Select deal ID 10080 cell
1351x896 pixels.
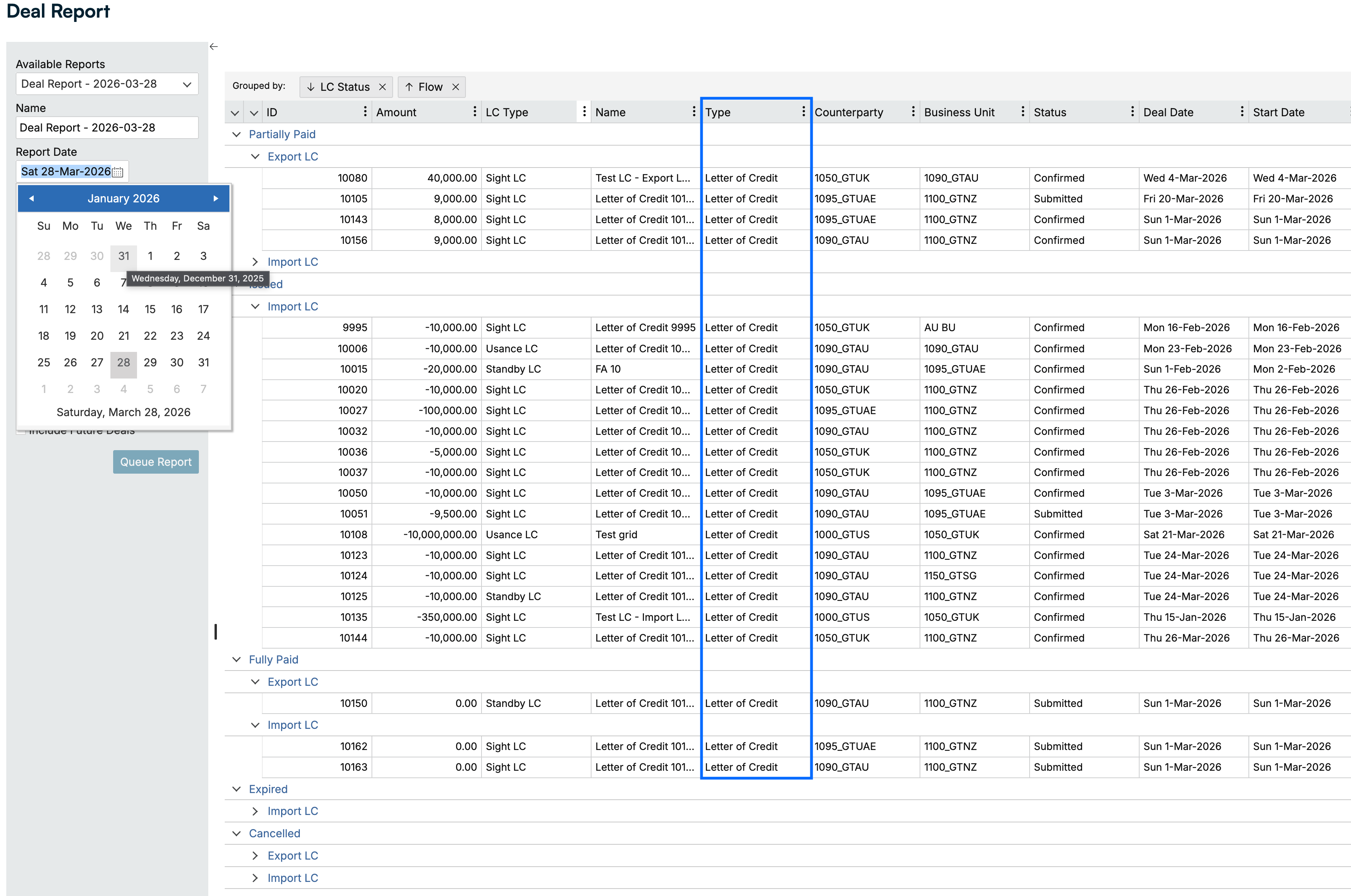point(317,178)
